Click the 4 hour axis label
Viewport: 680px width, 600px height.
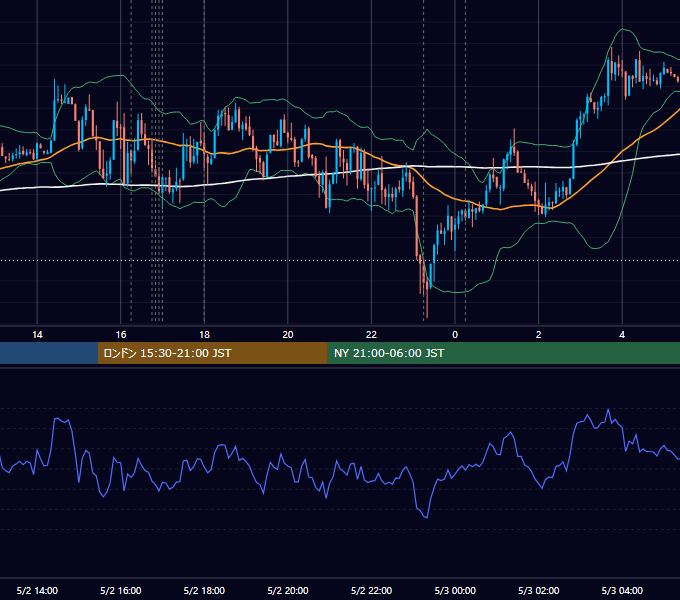pyautogui.click(x=622, y=335)
